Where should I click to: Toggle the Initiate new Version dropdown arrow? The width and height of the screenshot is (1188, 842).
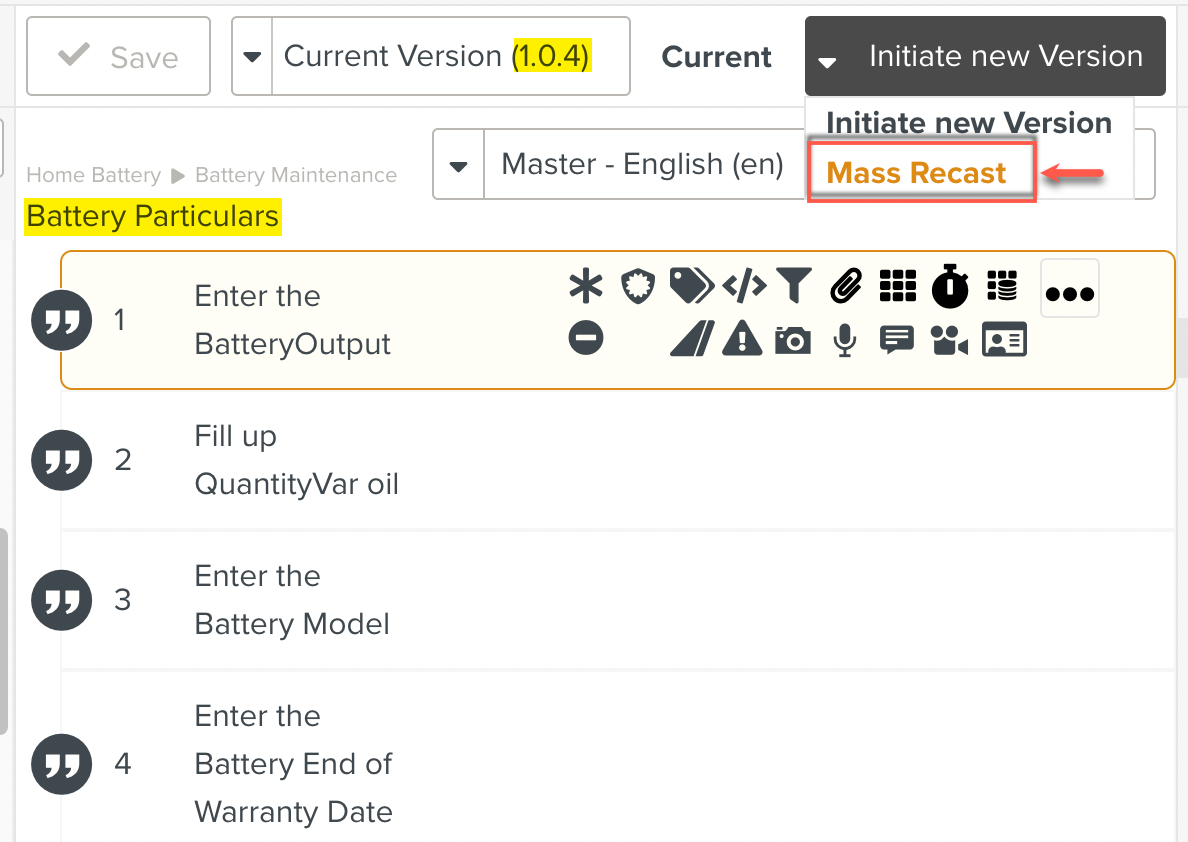827,62
